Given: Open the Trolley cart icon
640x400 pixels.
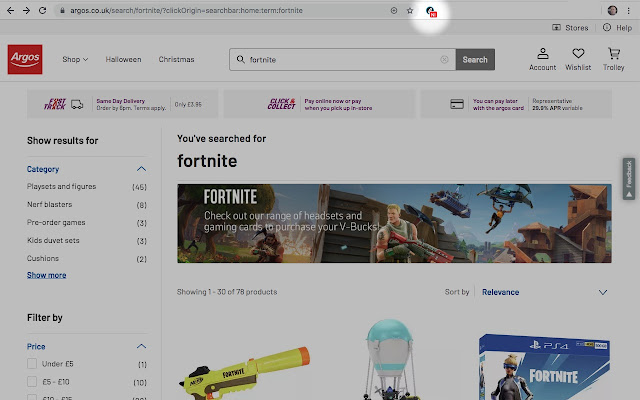Looking at the screenshot, I should click(x=613, y=60).
